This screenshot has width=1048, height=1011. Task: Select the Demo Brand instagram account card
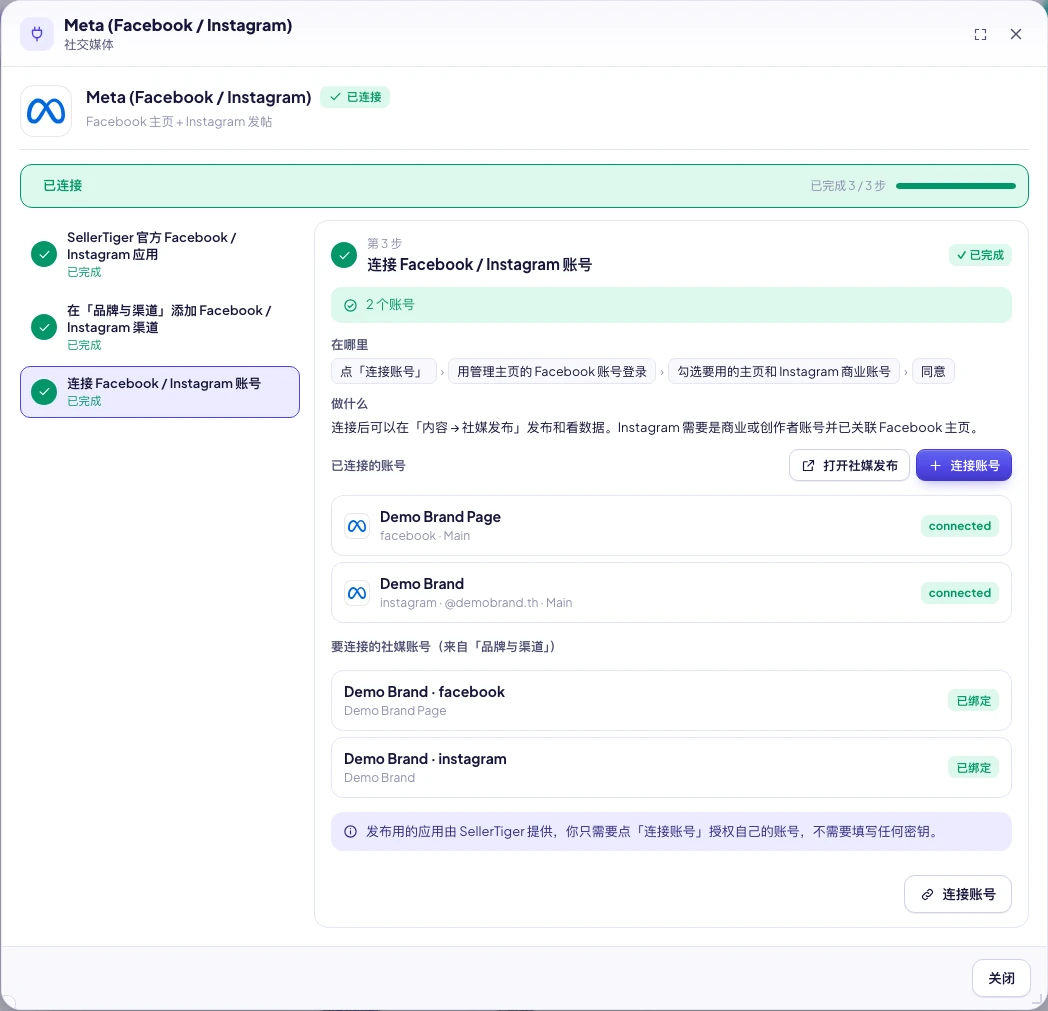click(671, 593)
